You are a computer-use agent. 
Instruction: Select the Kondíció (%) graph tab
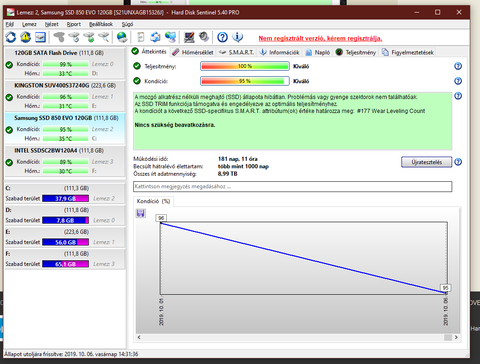tap(153, 201)
